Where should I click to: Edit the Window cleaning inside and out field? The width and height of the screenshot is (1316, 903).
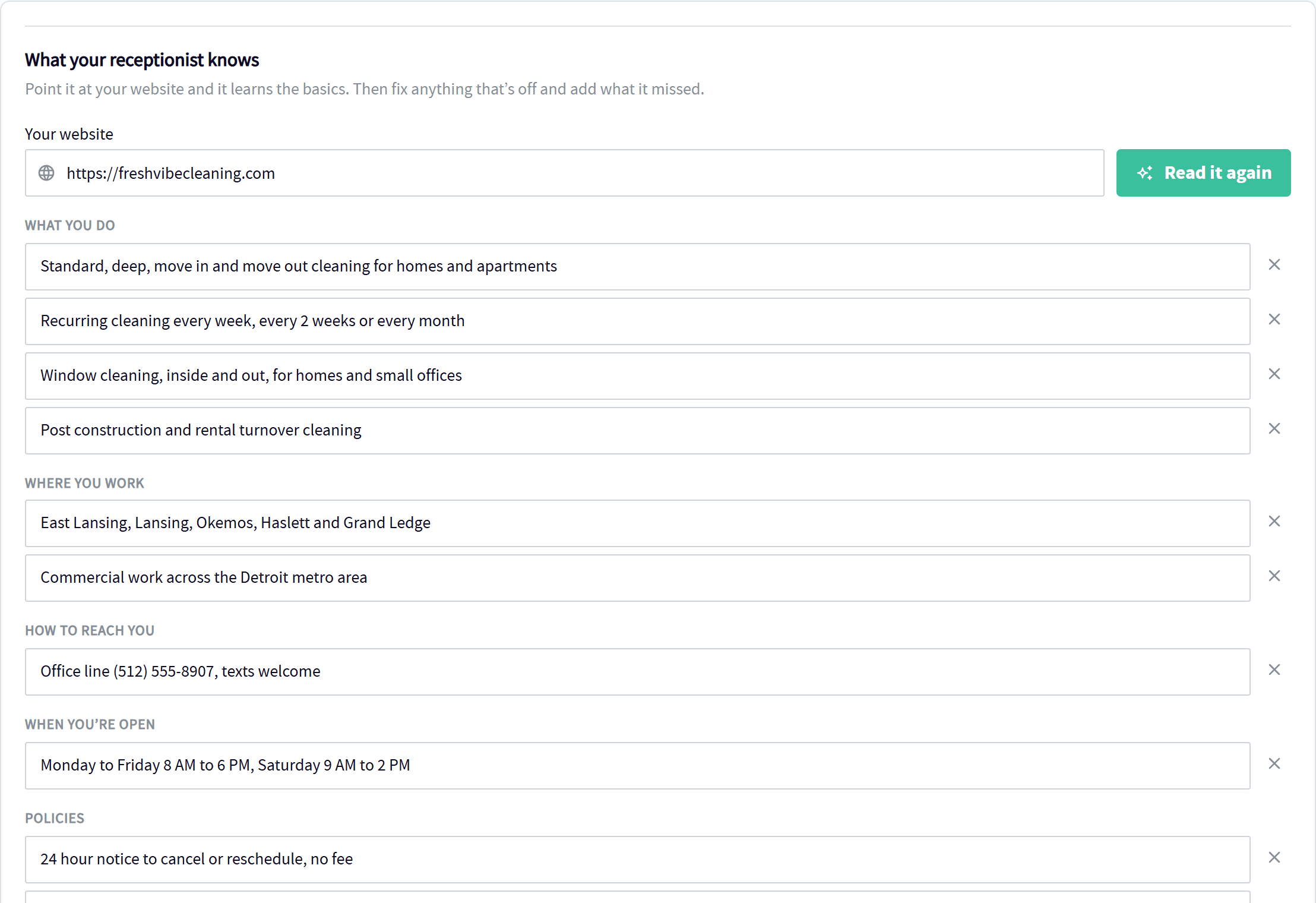coord(637,376)
